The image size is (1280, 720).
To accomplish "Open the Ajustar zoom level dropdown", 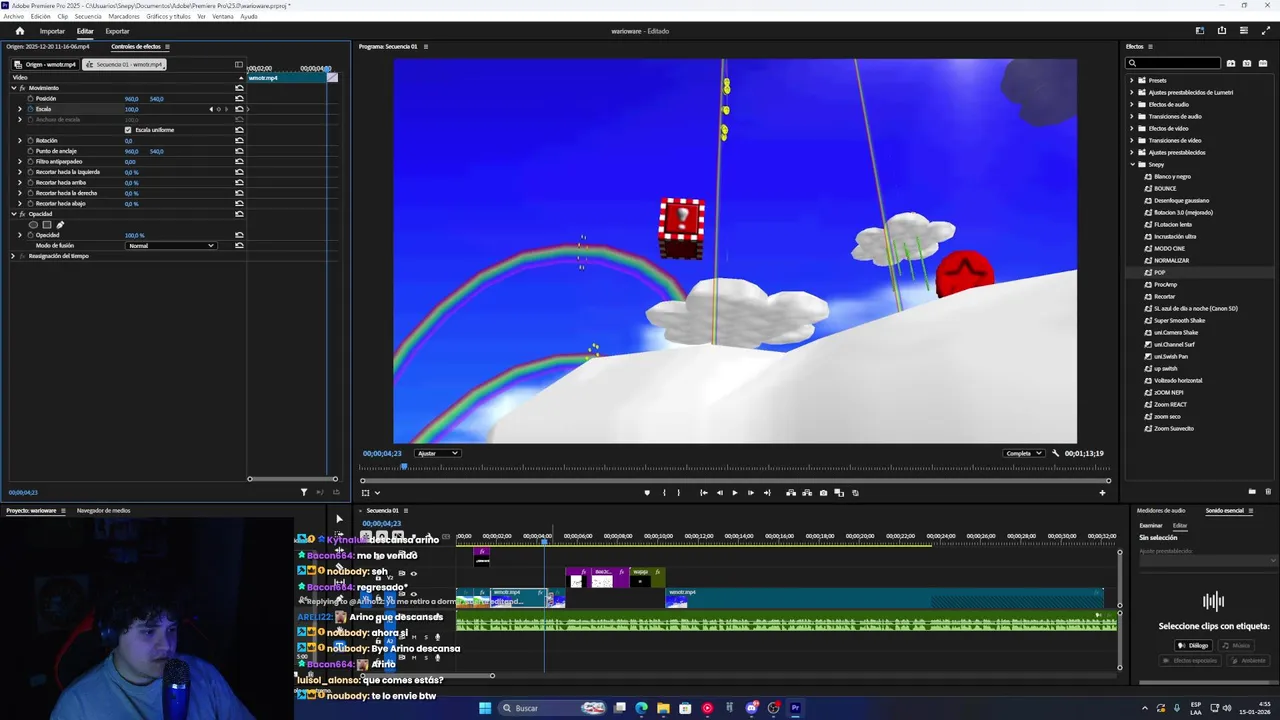I will [438, 453].
